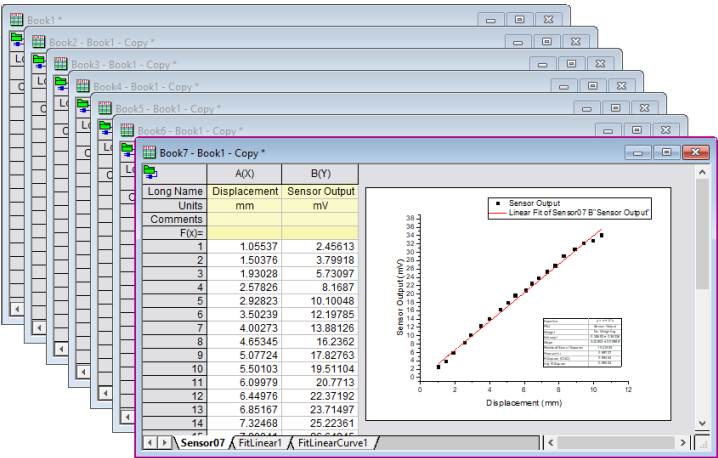Select column A(X) header
The width and height of the screenshot is (718, 458).
click(x=245, y=173)
